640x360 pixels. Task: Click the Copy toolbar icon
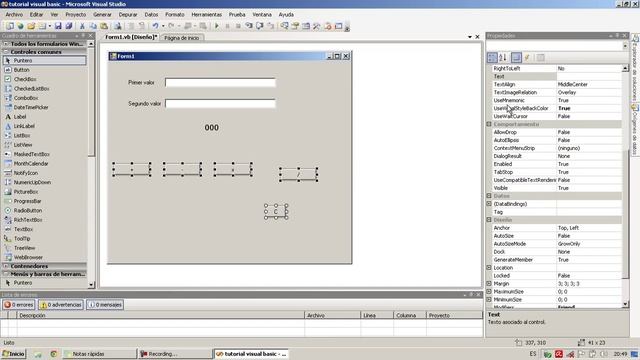click(x=93, y=26)
